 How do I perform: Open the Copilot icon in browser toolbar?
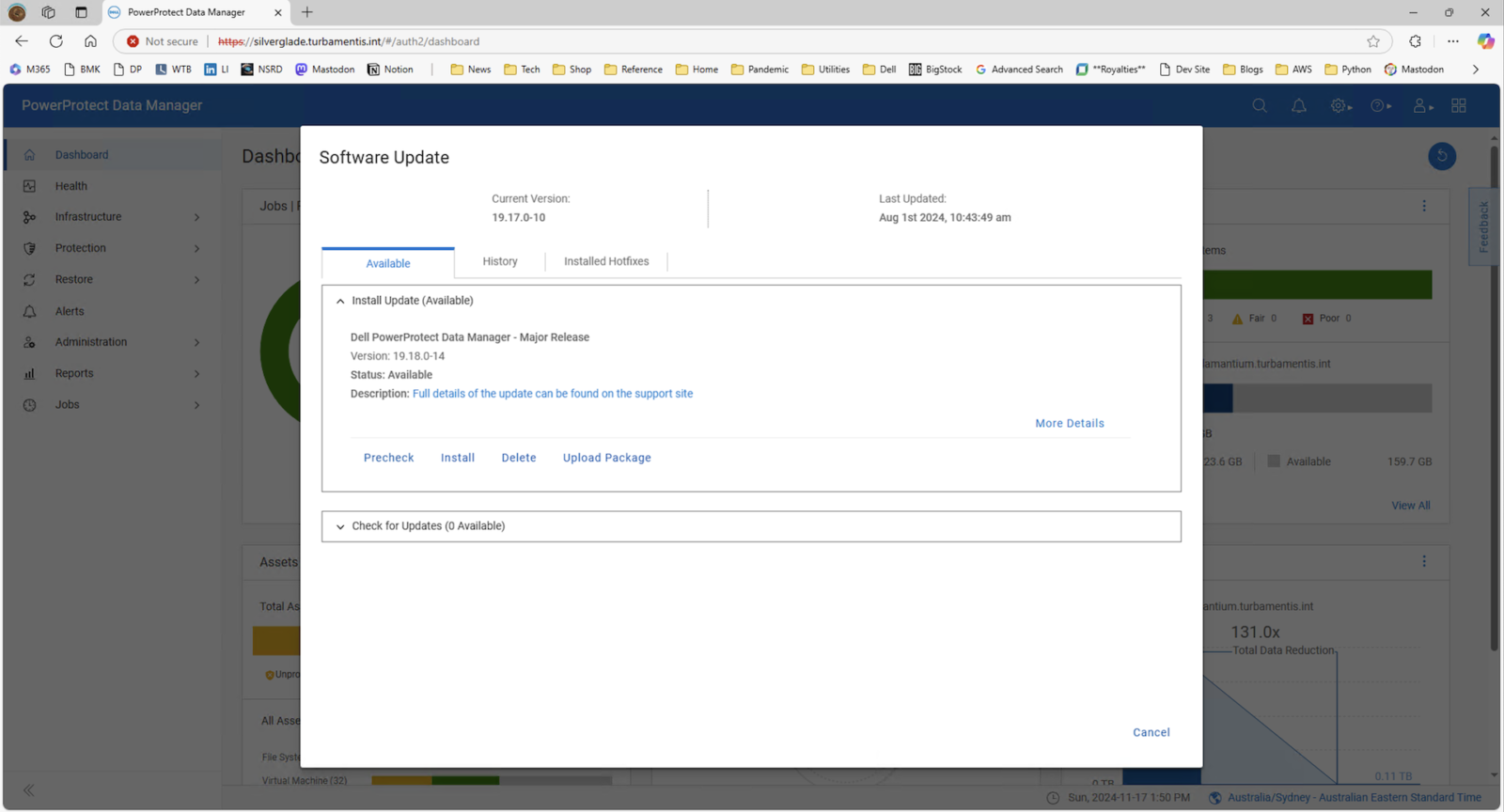click(x=1485, y=41)
